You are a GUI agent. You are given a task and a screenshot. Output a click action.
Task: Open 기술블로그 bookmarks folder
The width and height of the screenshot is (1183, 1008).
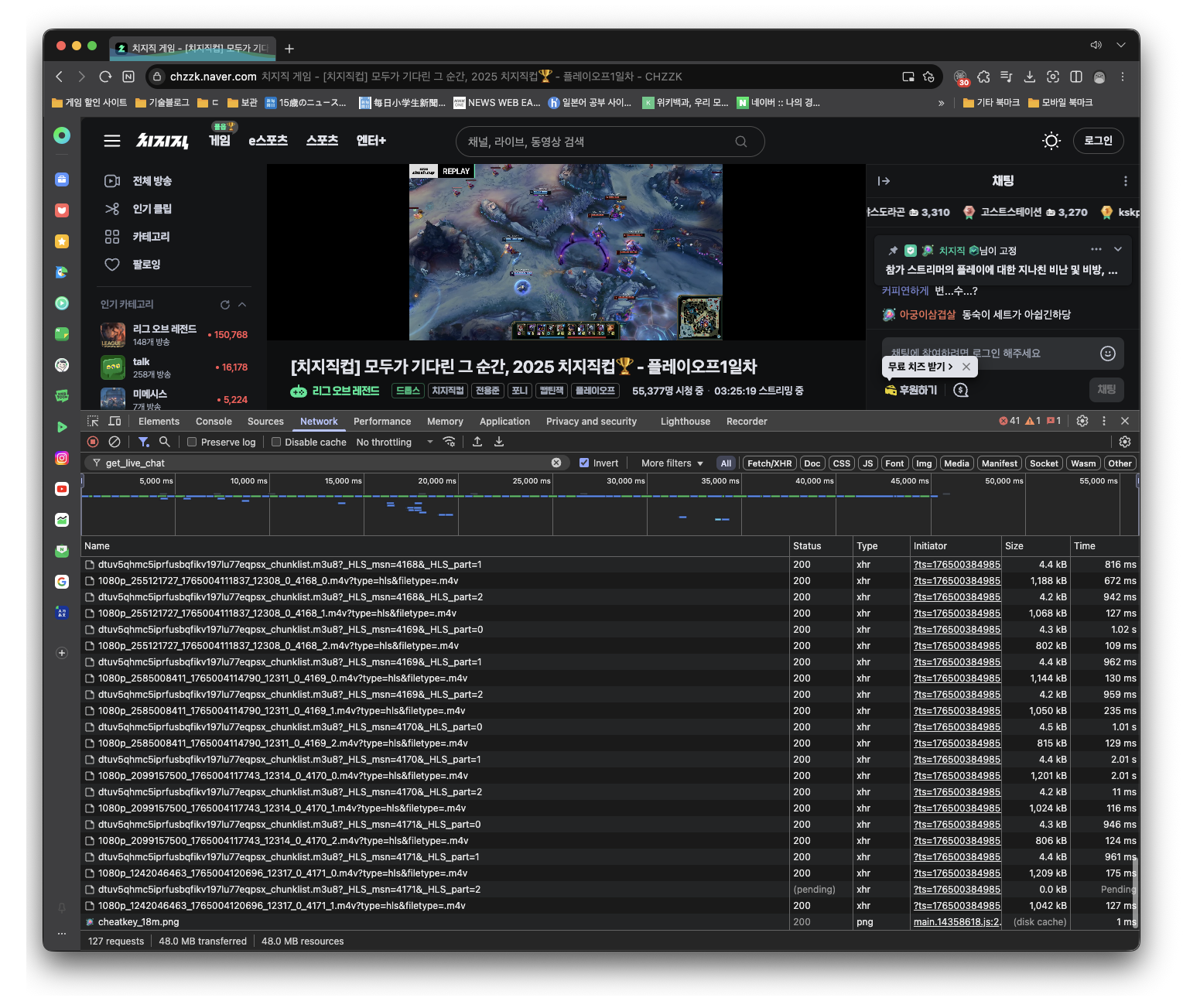click(x=162, y=103)
